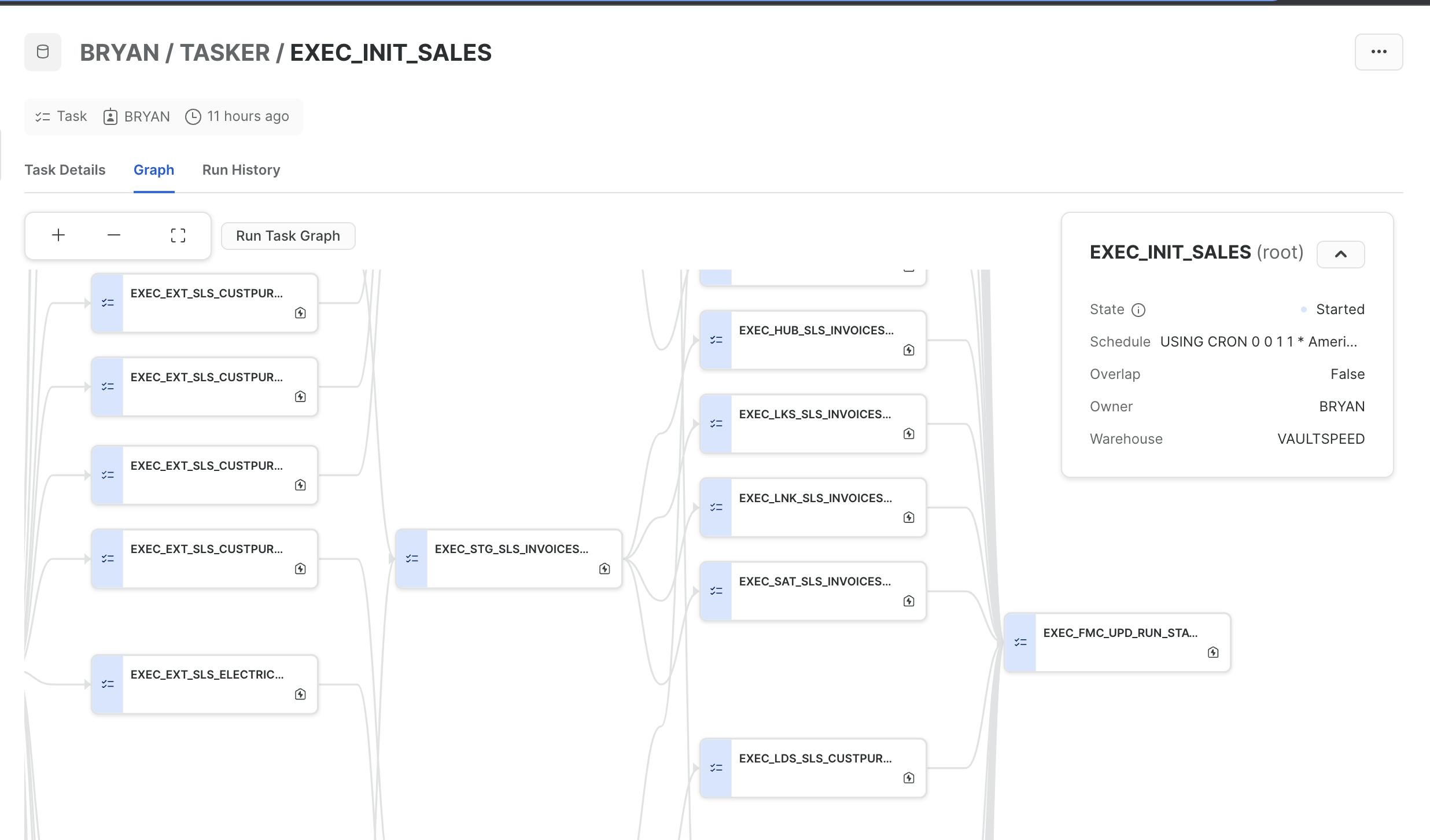This screenshot has height=840, width=1430.
Task: Click task icon of EXEC_LDS_SLS_CUSTPUR node
Action: coord(716,768)
